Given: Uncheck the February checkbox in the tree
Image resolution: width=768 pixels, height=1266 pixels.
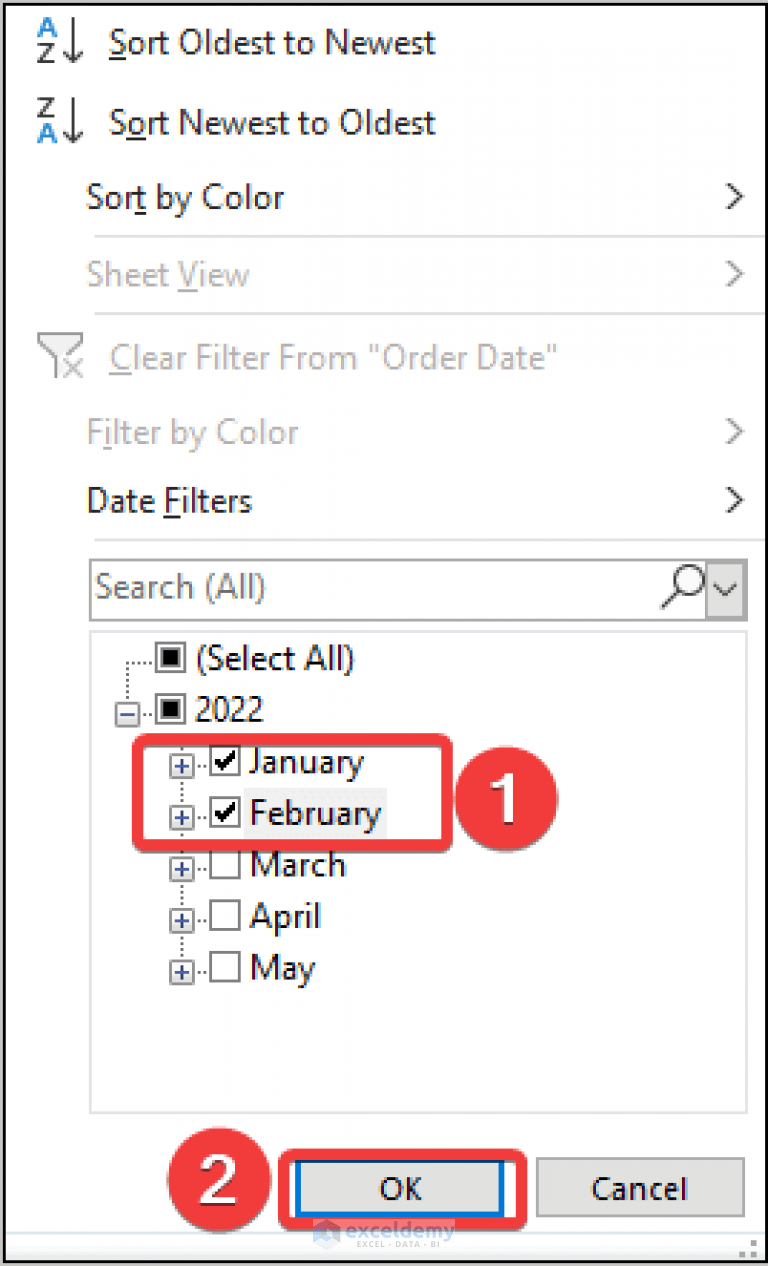Looking at the screenshot, I should 224,813.
